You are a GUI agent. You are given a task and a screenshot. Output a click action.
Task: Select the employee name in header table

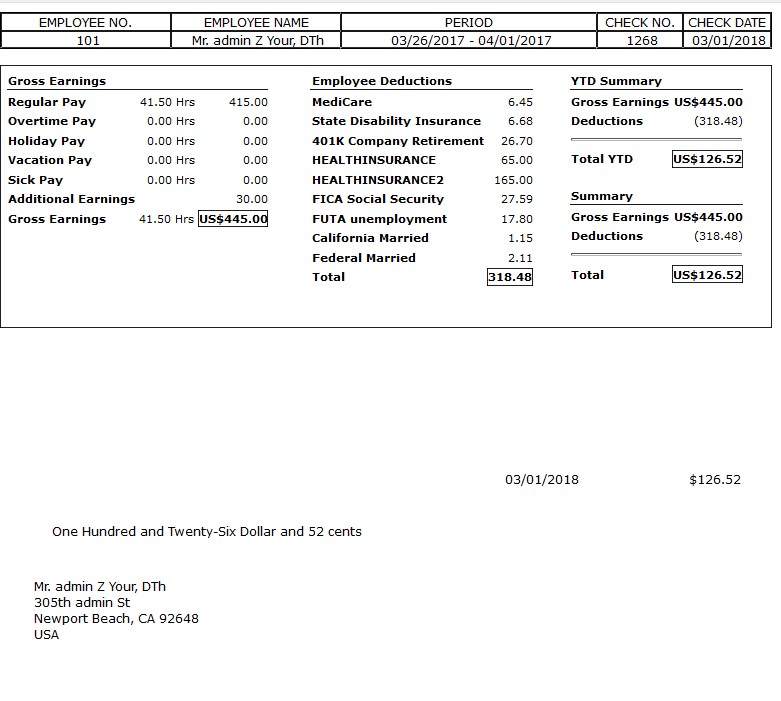coord(256,40)
